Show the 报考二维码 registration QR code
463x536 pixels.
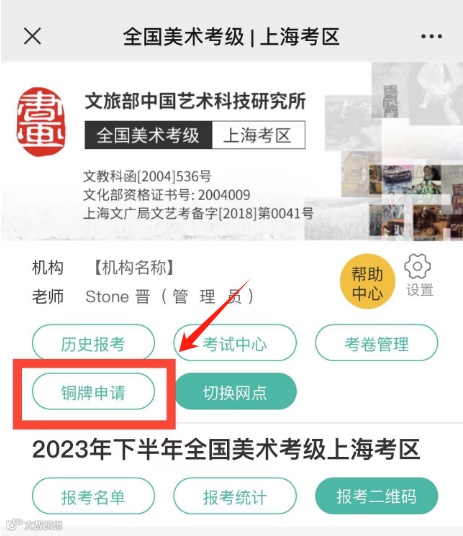376,496
